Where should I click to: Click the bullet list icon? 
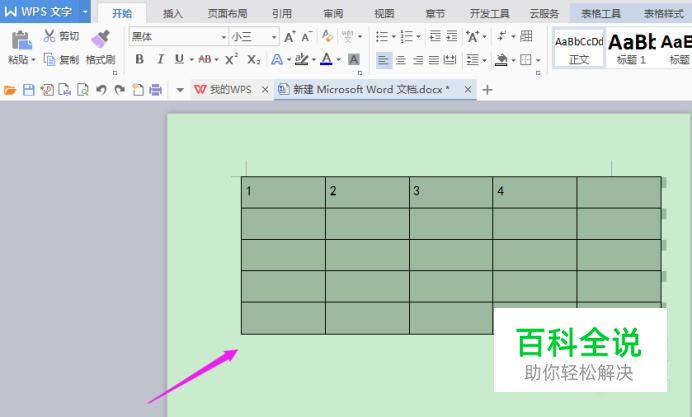pos(382,37)
